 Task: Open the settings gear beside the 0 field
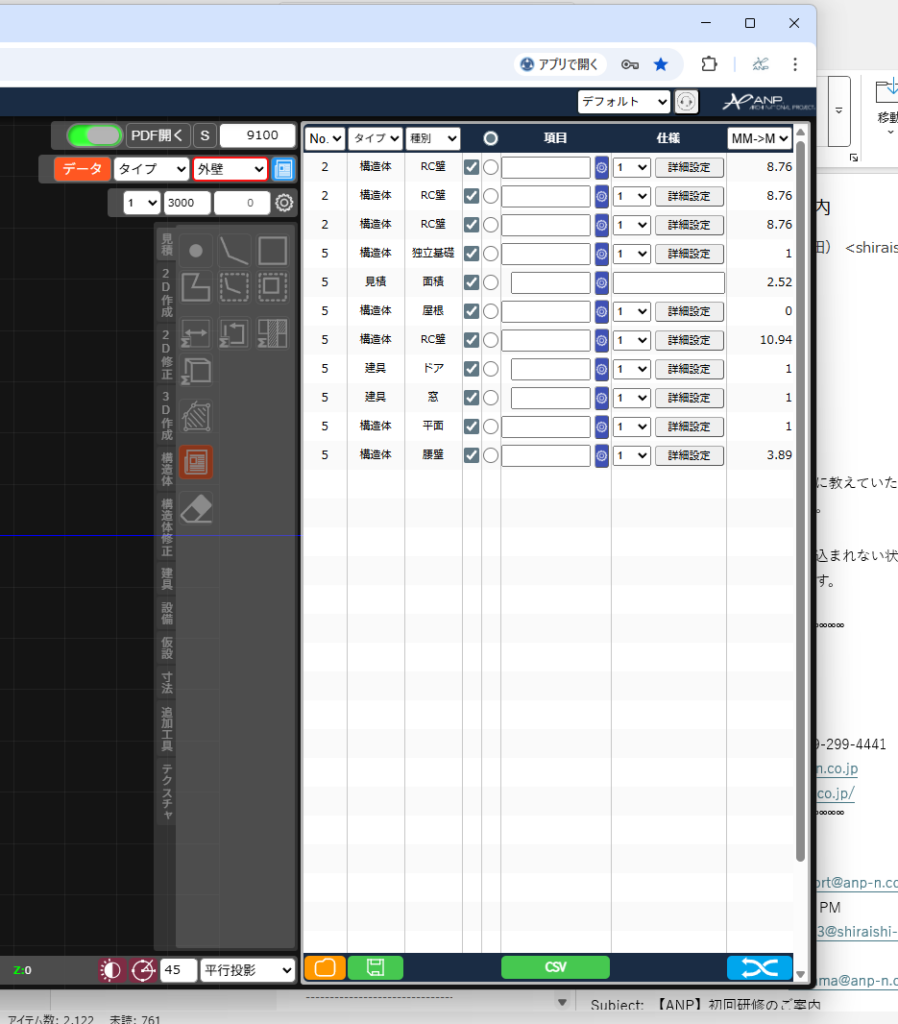(x=284, y=203)
